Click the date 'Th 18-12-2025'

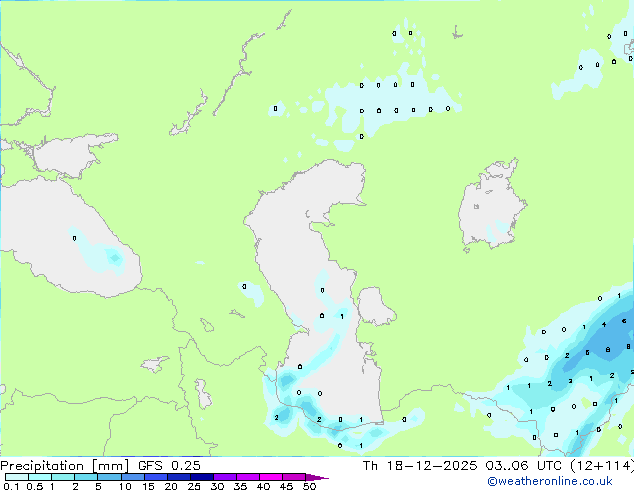pyautogui.click(x=420, y=466)
